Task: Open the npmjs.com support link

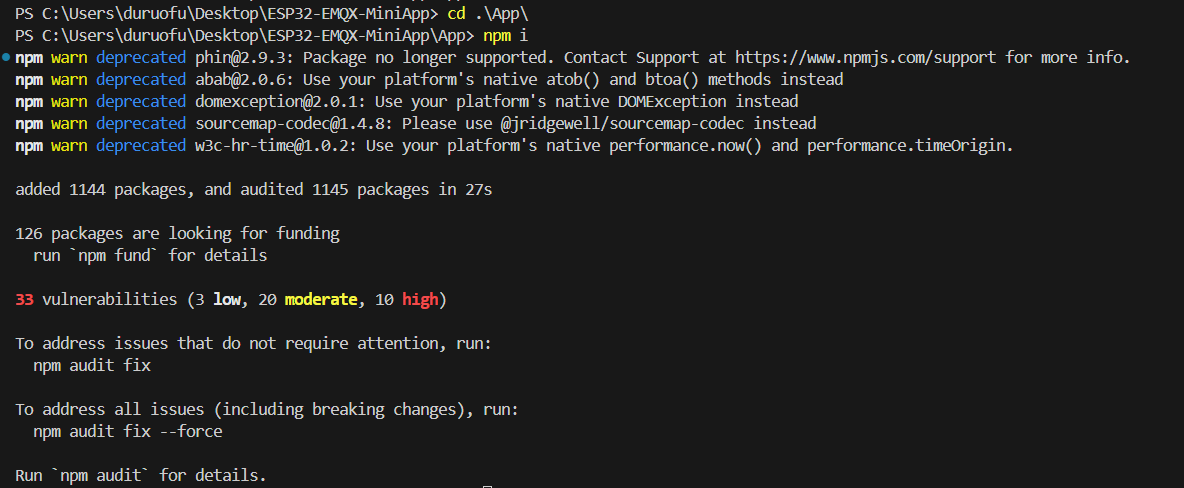Action: click(x=867, y=58)
